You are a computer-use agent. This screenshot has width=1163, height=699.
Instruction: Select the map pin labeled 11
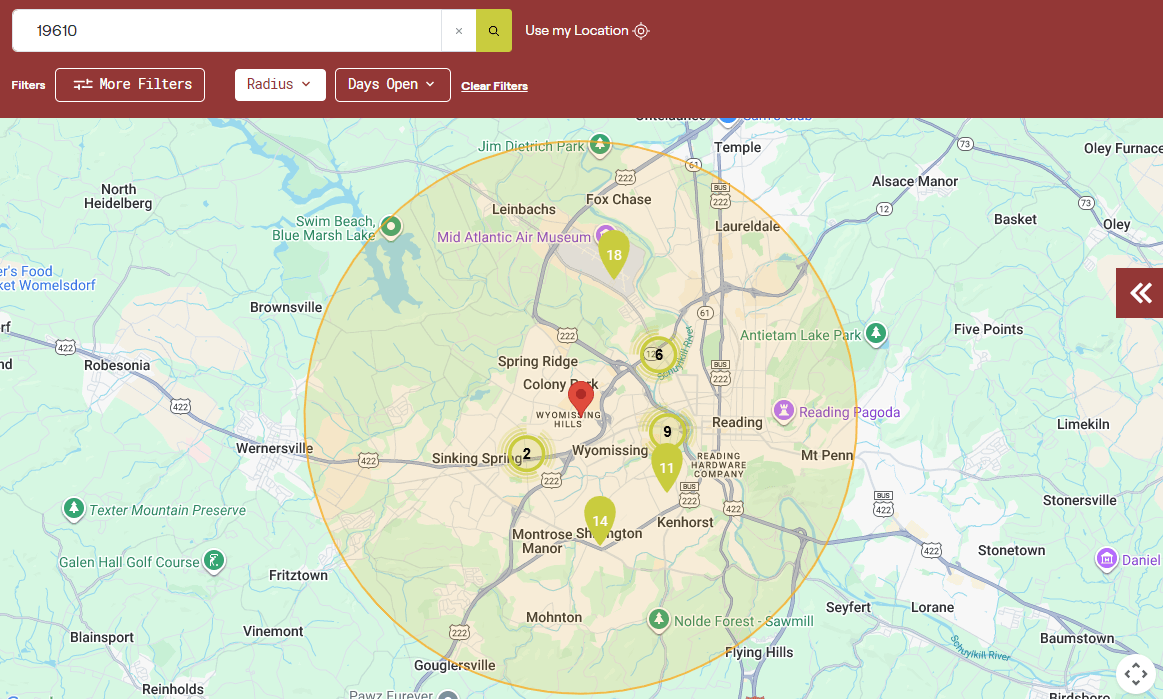click(667, 466)
